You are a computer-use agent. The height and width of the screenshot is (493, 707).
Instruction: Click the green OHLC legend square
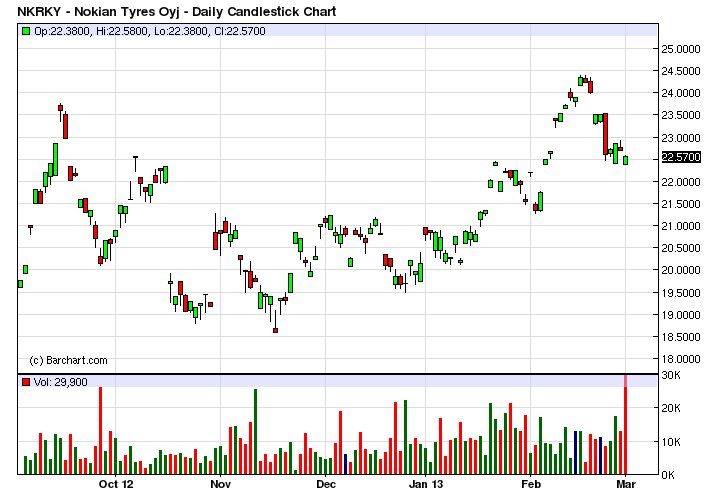(26, 31)
